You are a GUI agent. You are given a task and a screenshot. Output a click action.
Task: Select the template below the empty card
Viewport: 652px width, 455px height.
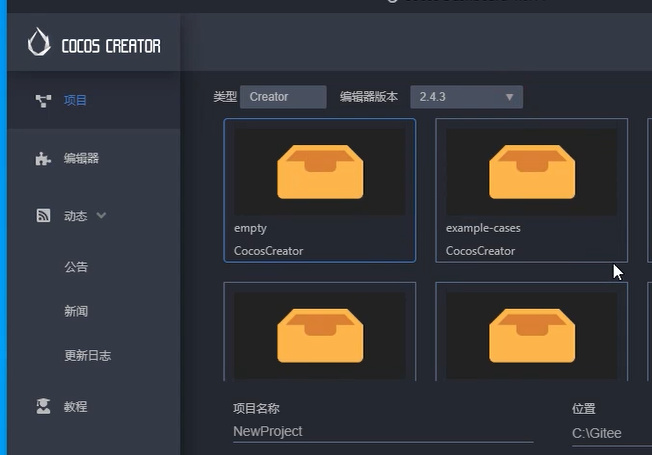tap(319, 331)
